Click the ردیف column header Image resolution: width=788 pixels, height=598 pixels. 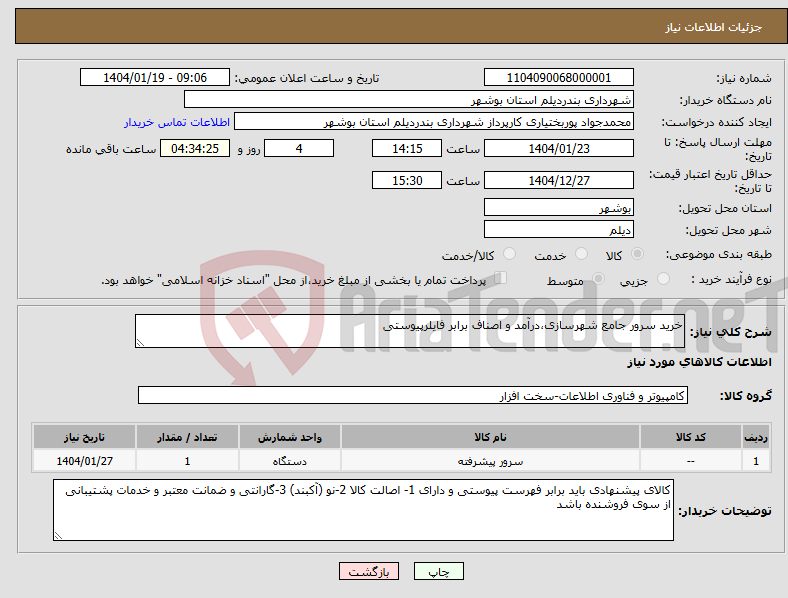coord(756,437)
